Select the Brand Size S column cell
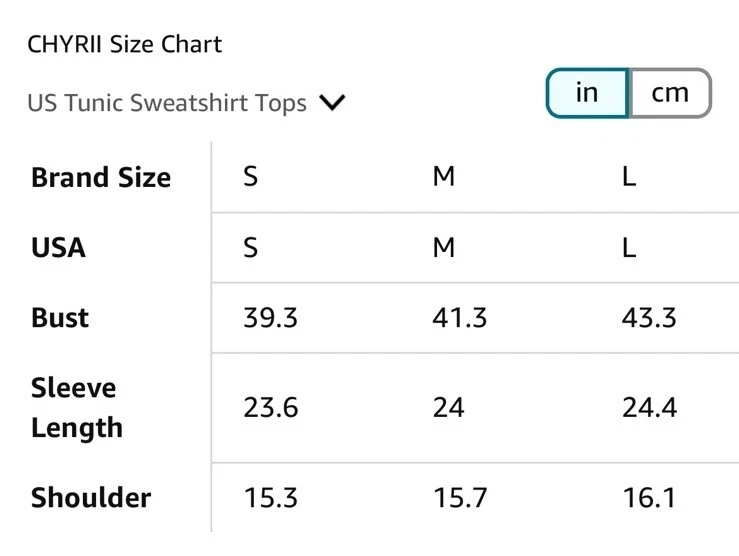The width and height of the screenshot is (739, 556). click(251, 178)
